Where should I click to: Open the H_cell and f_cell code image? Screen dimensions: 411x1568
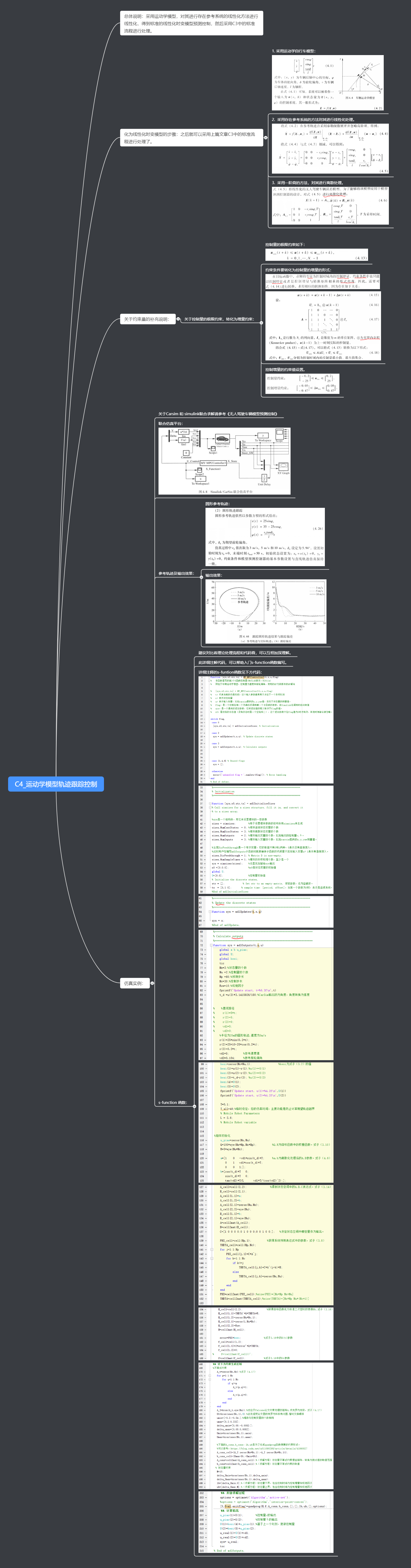pyautogui.click(x=266, y=1334)
